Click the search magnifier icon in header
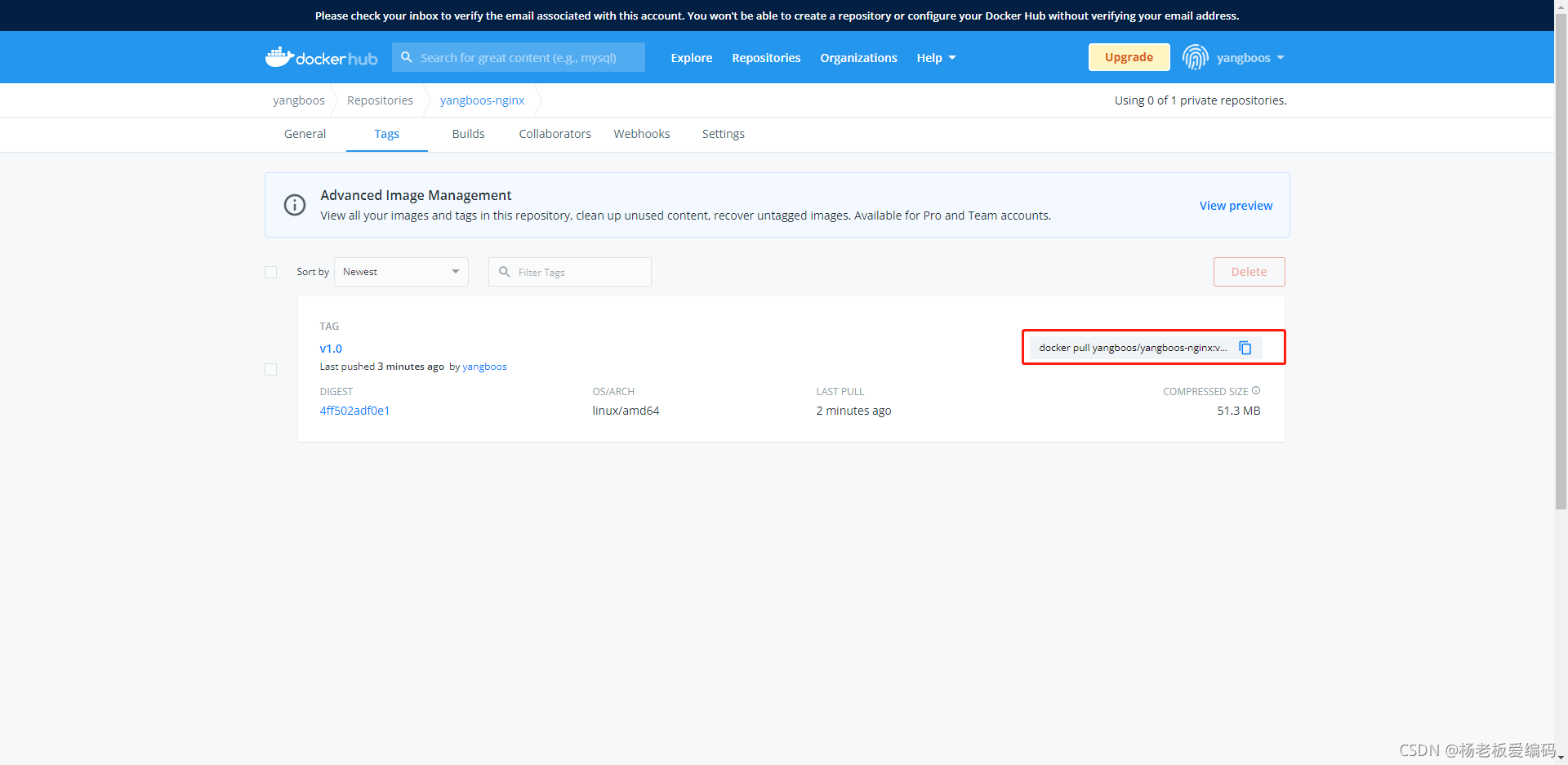Screen dimensions: 1568x765 tap(407, 57)
